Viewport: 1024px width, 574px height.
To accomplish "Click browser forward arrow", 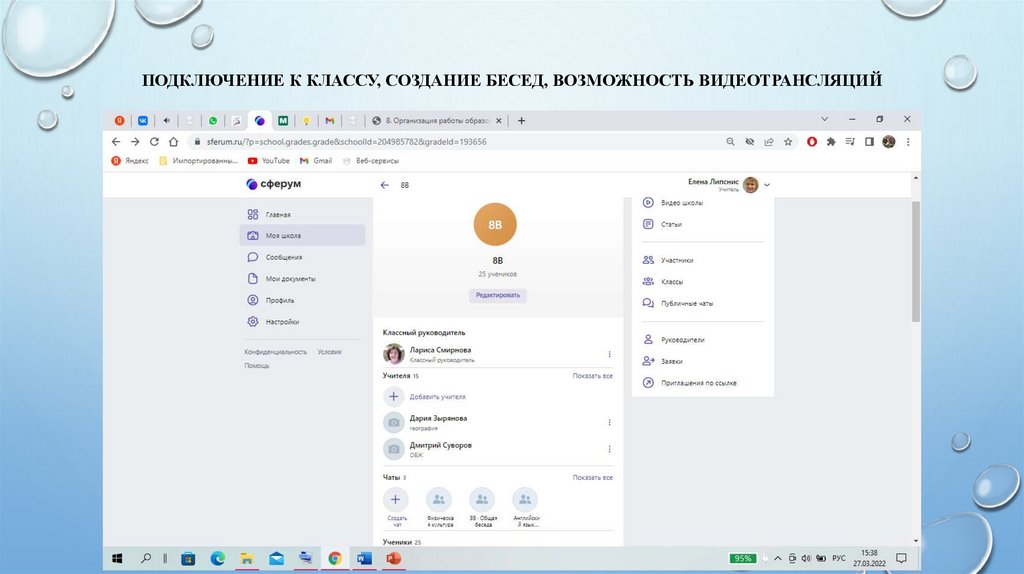I will 135,142.
